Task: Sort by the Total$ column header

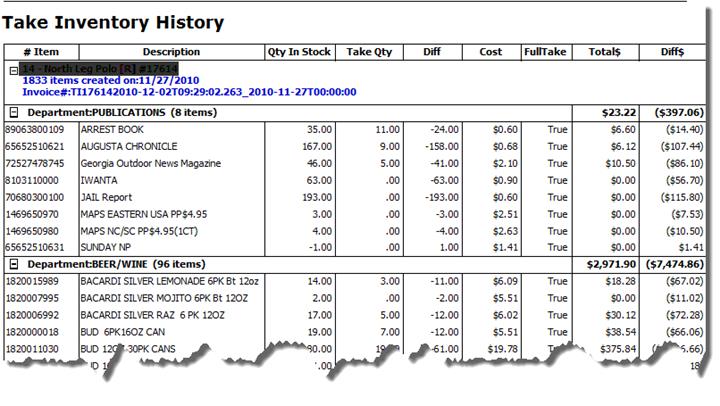Action: pos(606,52)
